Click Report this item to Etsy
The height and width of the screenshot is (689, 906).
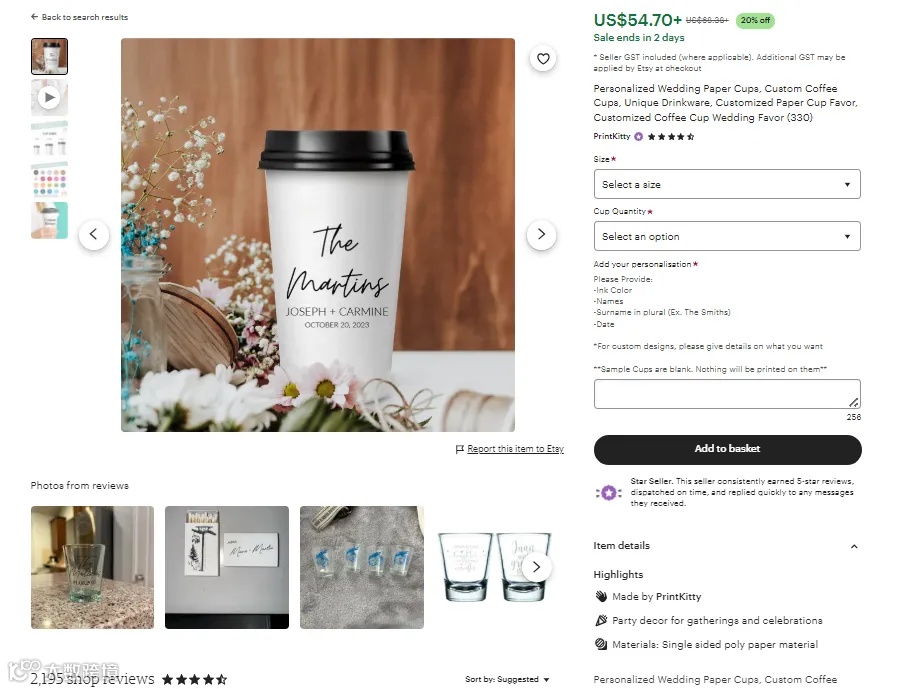pos(515,449)
